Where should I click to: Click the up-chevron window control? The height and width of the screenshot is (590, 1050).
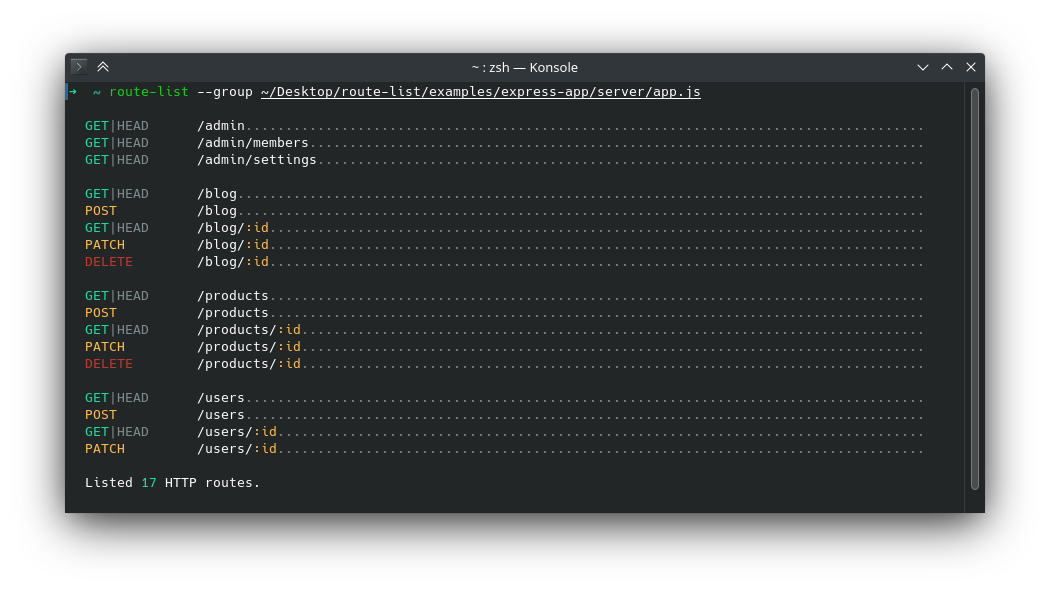[x=946, y=66]
